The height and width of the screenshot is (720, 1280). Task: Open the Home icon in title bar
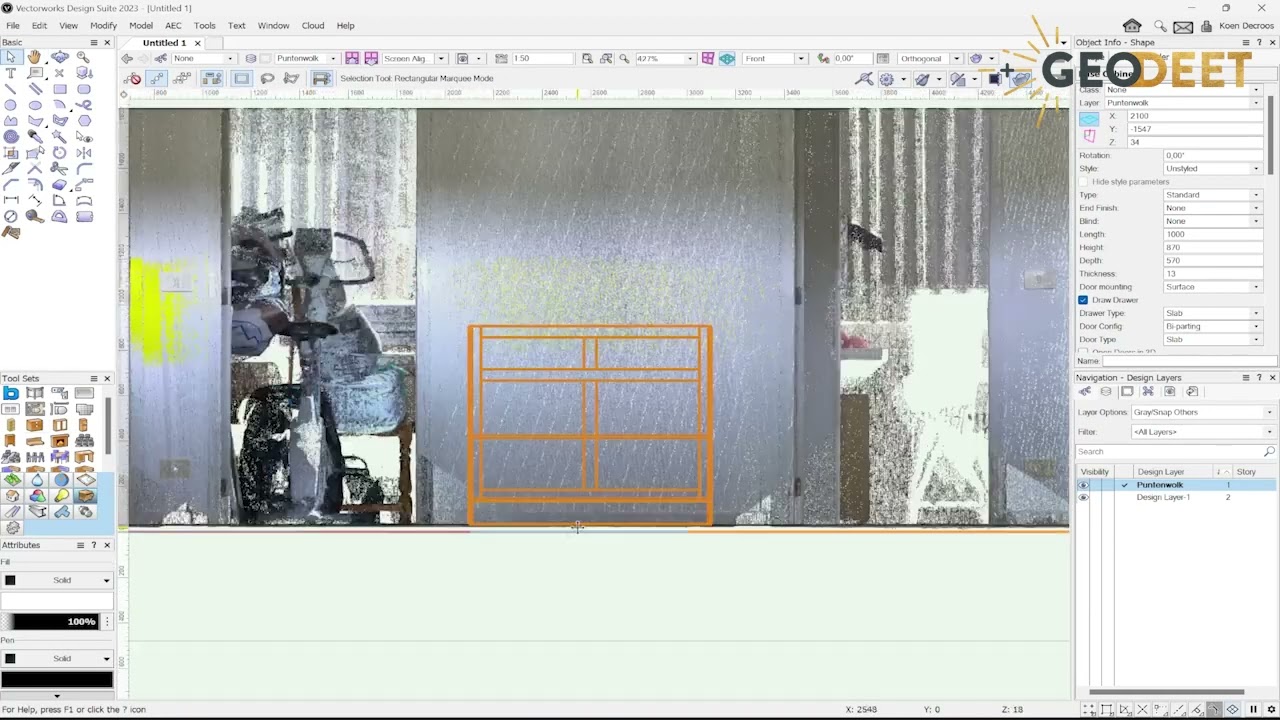1132,26
